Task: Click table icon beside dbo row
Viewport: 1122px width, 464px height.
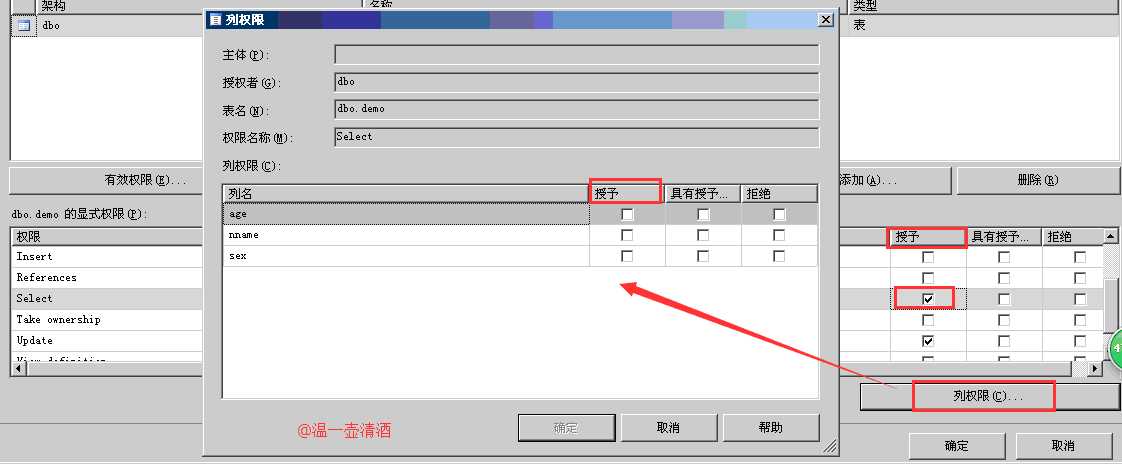Action: coord(24,26)
